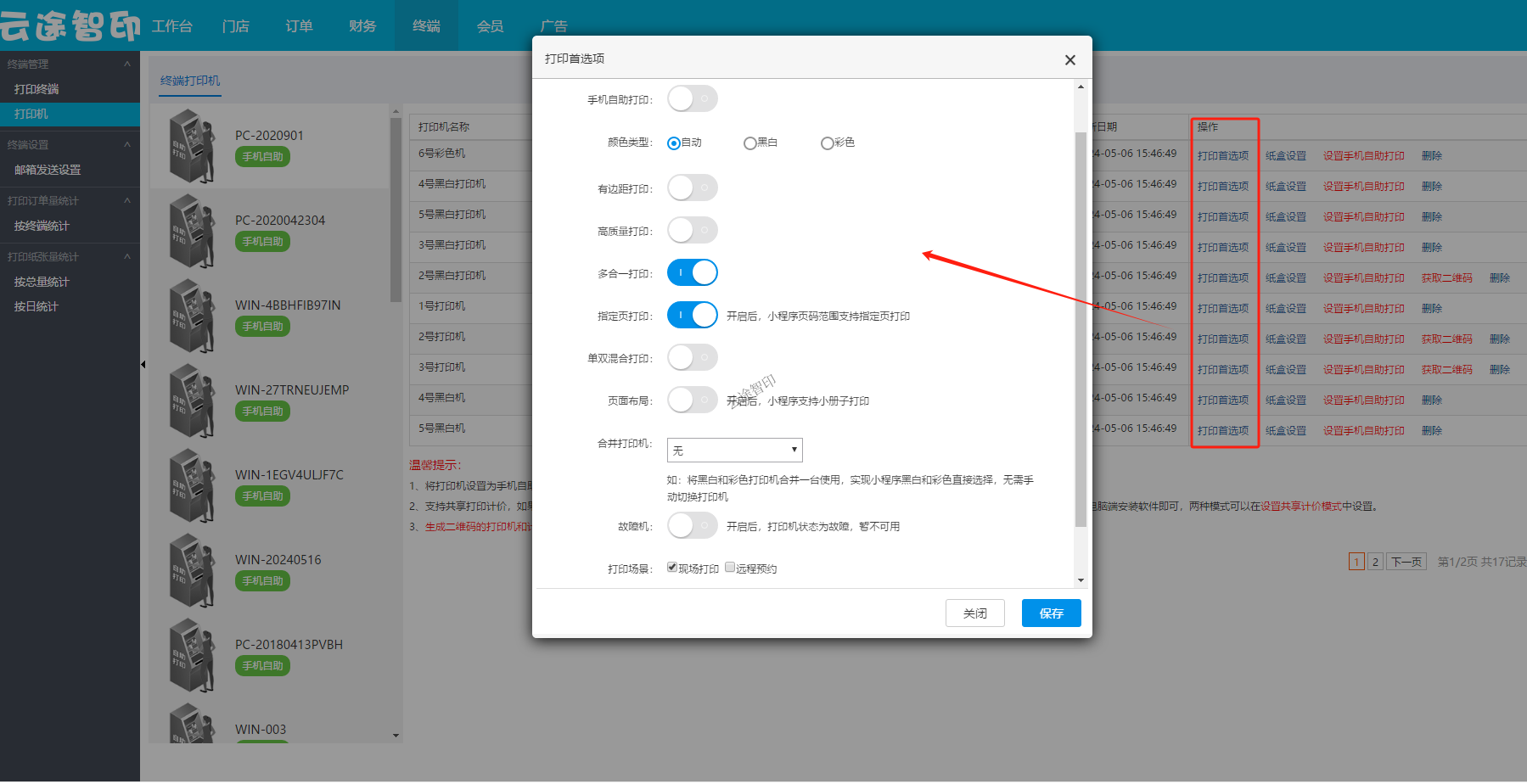Click the 下一页 pagination link

(1406, 562)
